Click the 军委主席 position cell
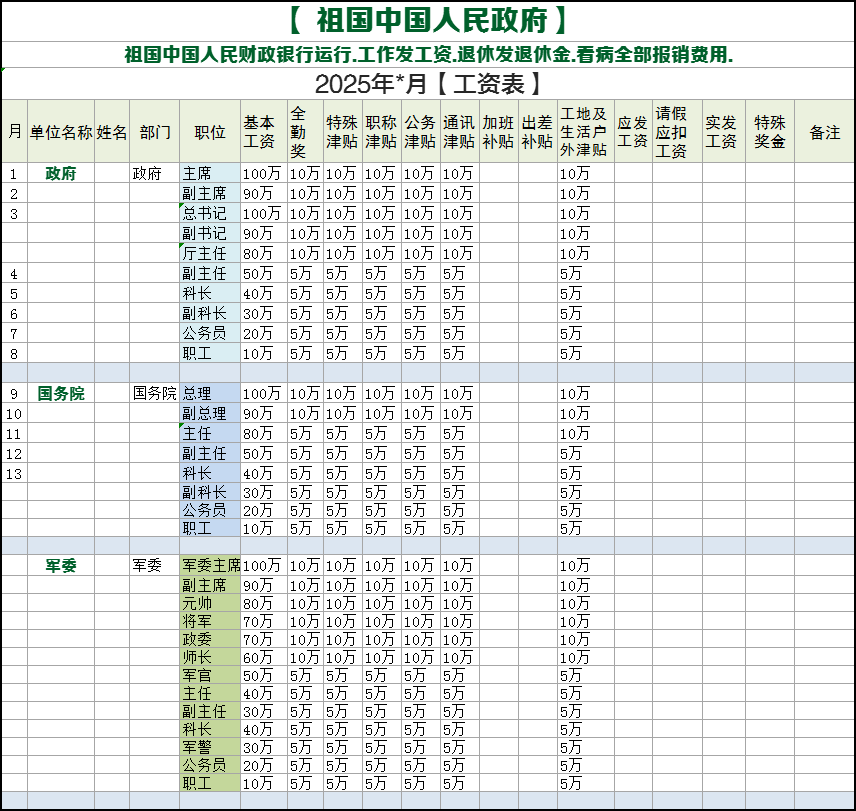This screenshot has height=811, width=856. [x=210, y=565]
